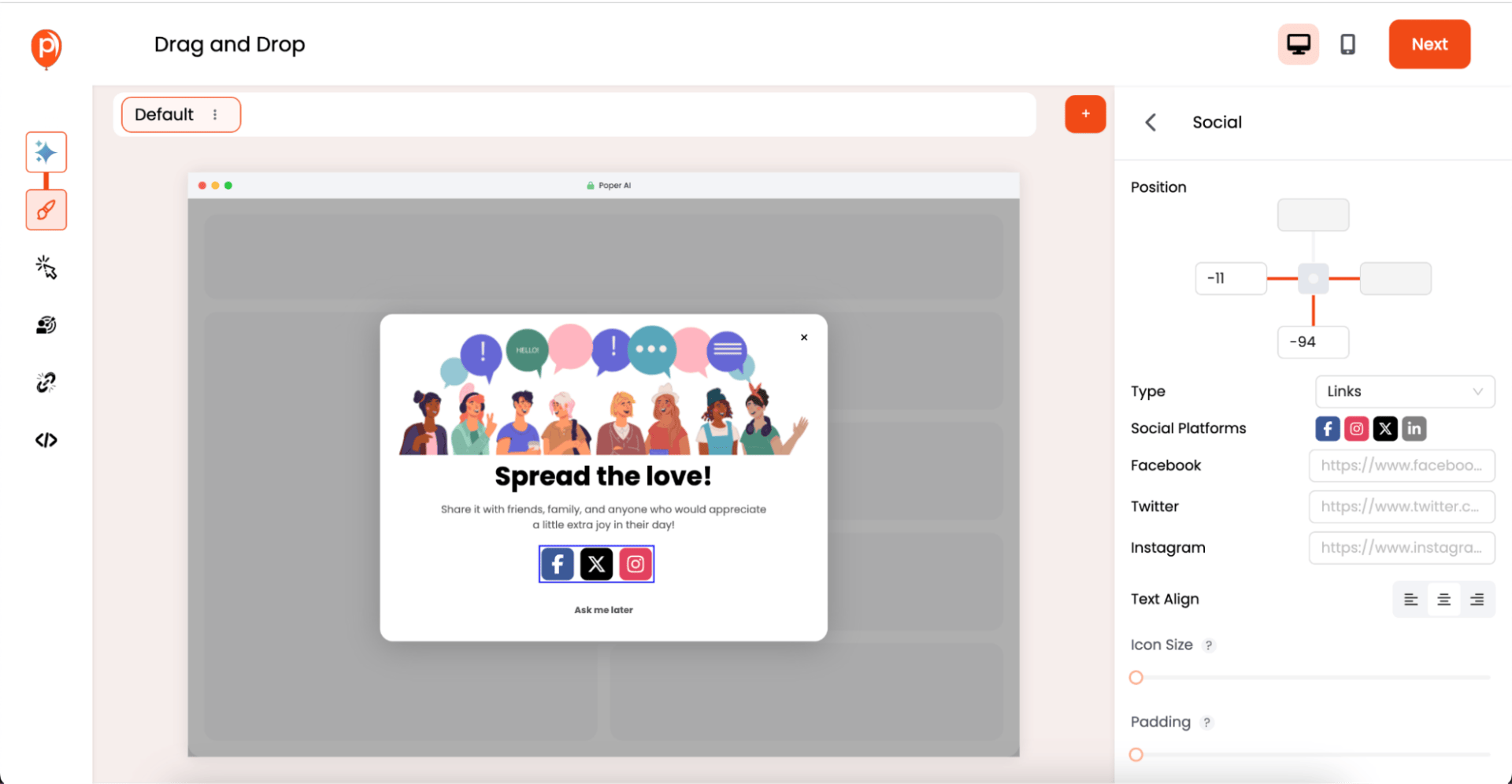1512x784 pixels.
Task: Go back from the Social panel
Action: tap(1151, 122)
